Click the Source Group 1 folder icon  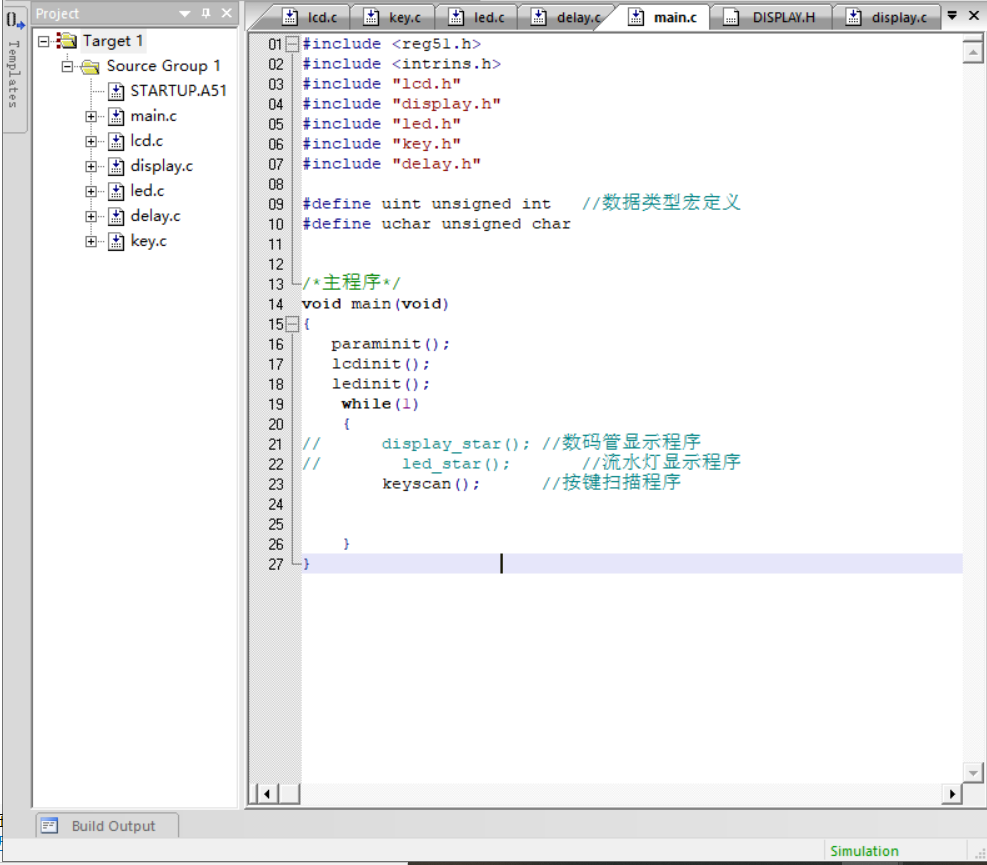91,66
